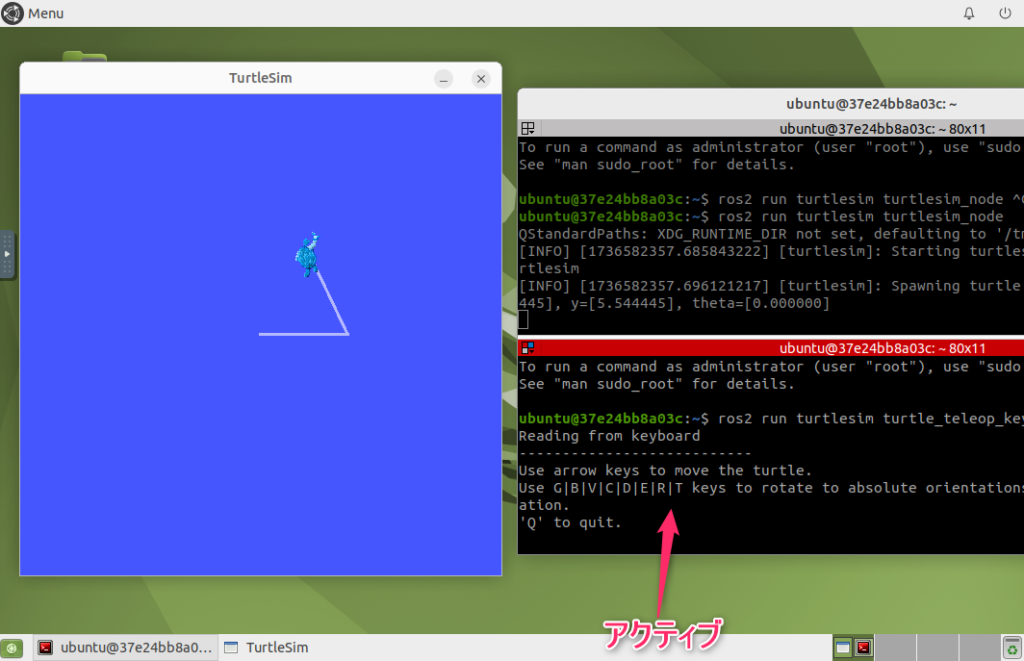Open the group icon of the gray-titled terminal pane
Screen dimensions: 1024x661
click(x=528, y=128)
